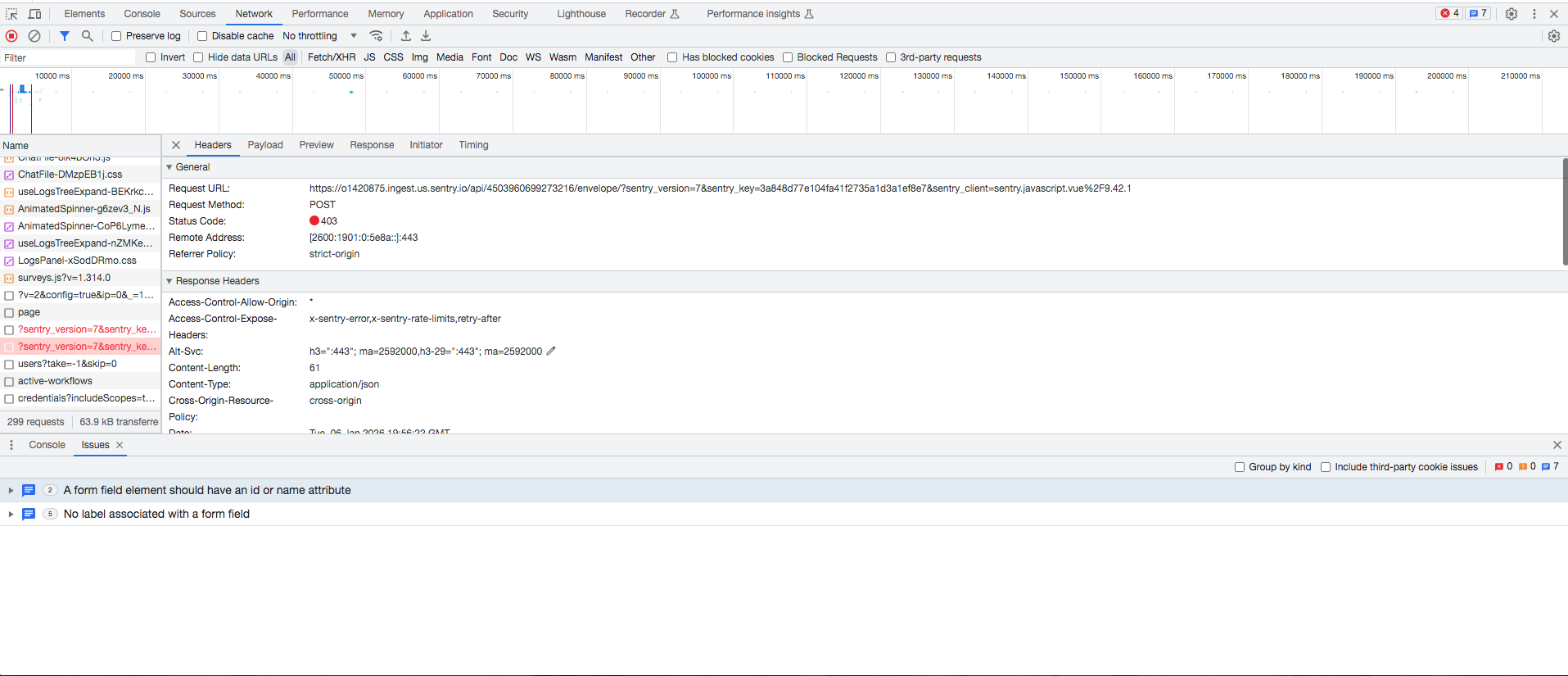This screenshot has height=676, width=1568.
Task: Click the inspect element picker icon
Action: click(x=11, y=14)
